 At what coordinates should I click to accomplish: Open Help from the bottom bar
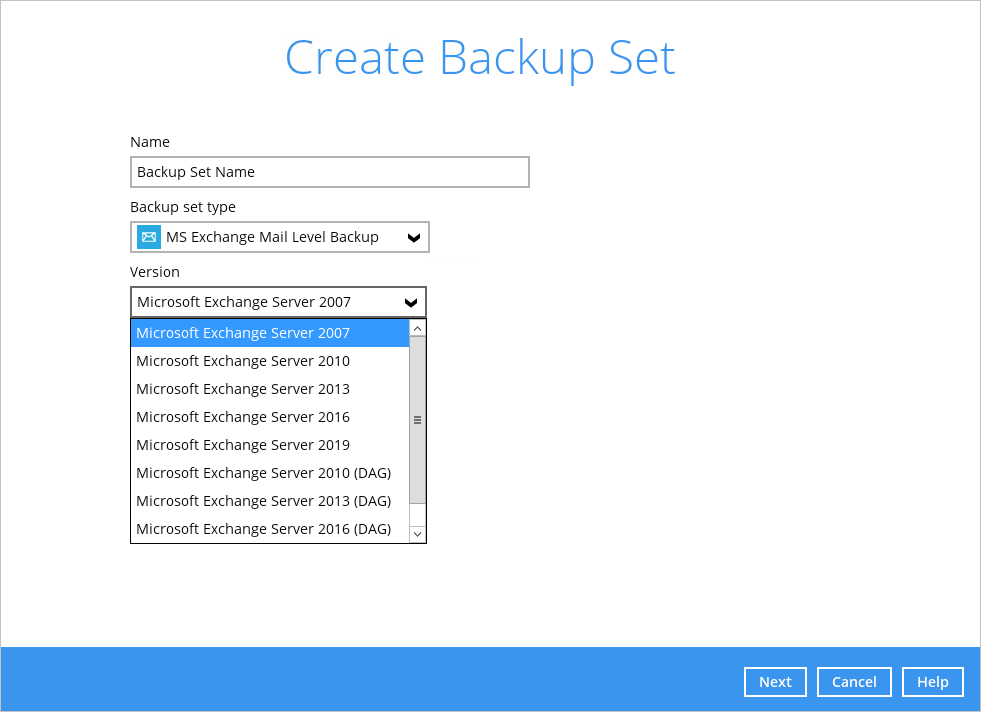coord(933,682)
